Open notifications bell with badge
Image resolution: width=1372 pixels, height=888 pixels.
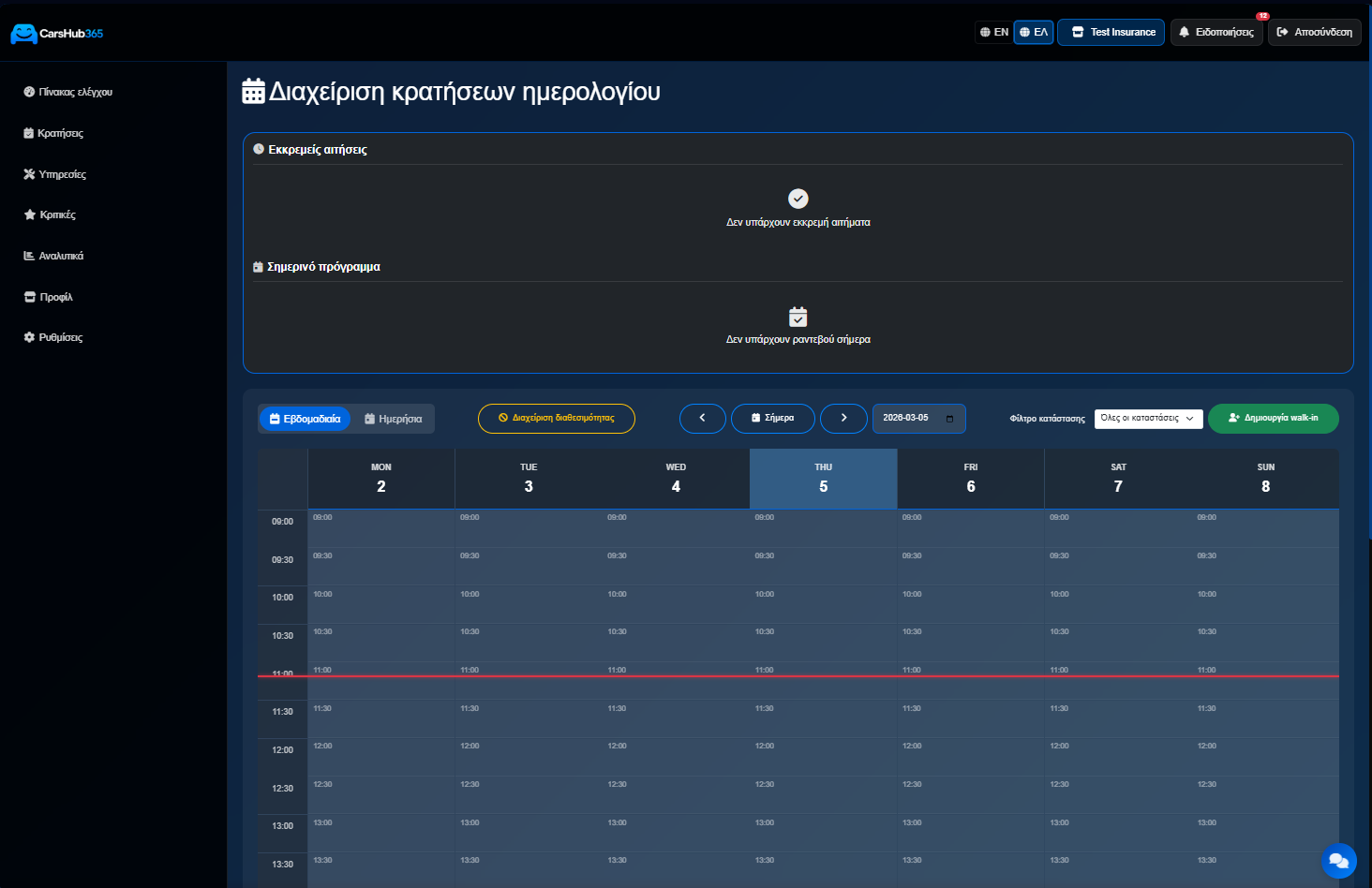point(1215,32)
